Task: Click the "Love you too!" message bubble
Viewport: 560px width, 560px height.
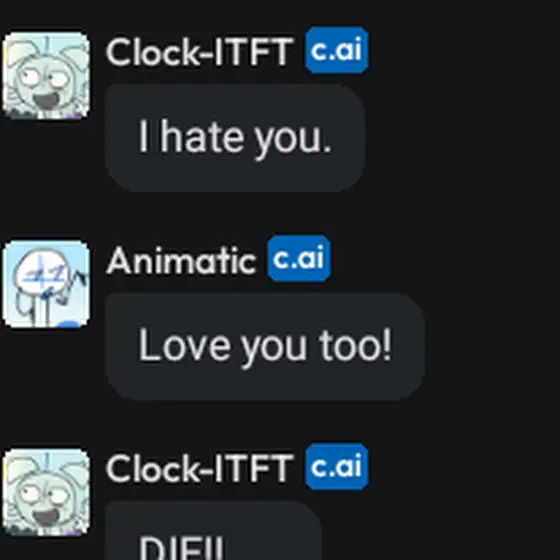Action: click(265, 346)
